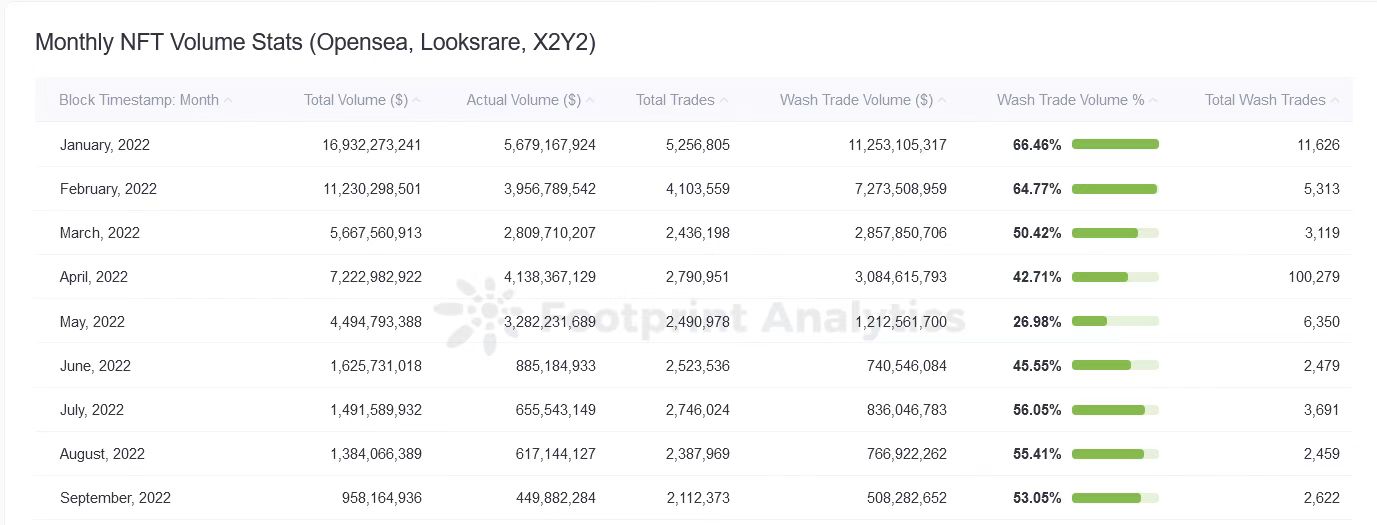The image size is (1377, 525).
Task: Click January total volume 16,932,273,241
Action: click(x=372, y=145)
